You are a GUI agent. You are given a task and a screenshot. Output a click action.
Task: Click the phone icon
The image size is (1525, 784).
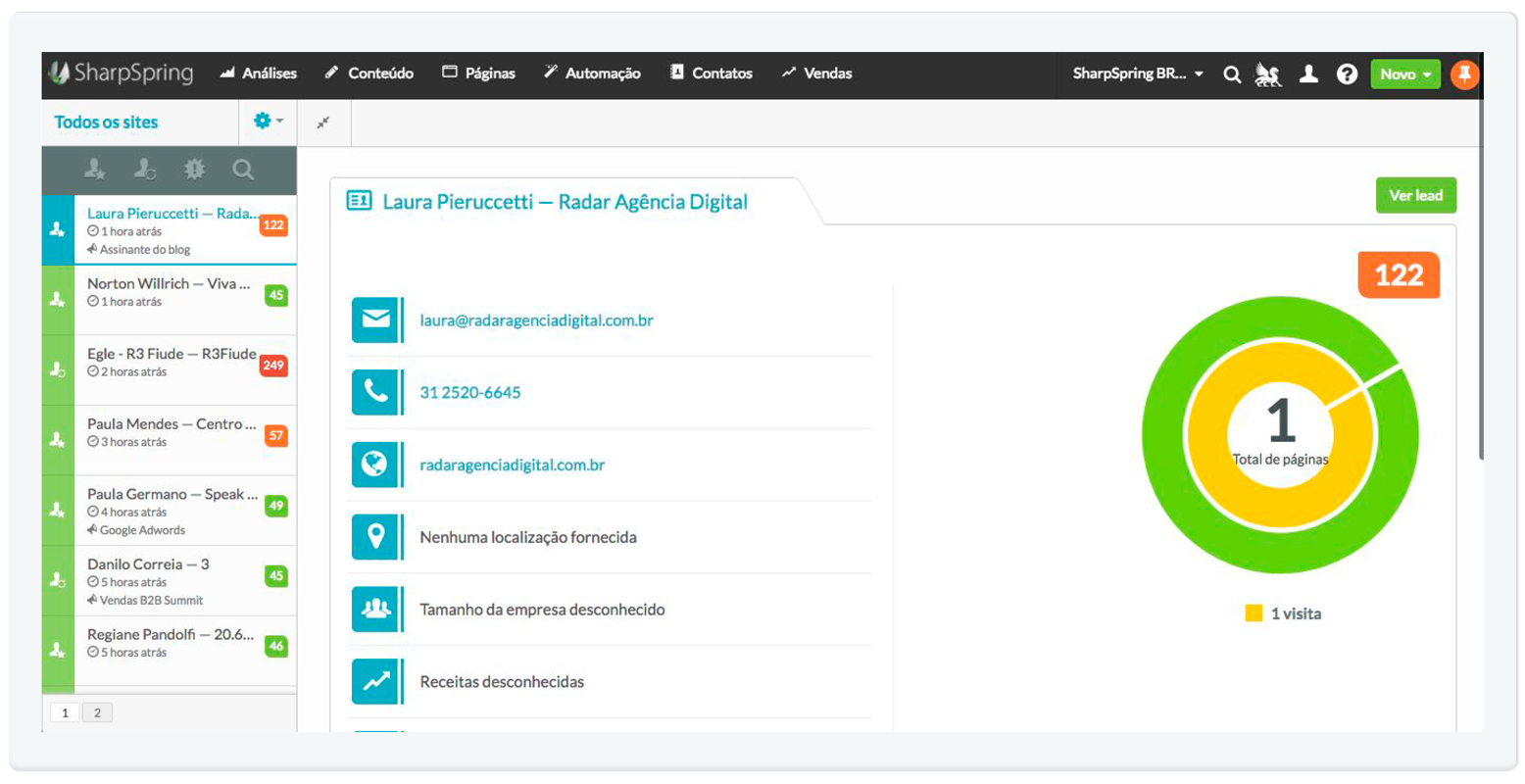click(x=375, y=392)
